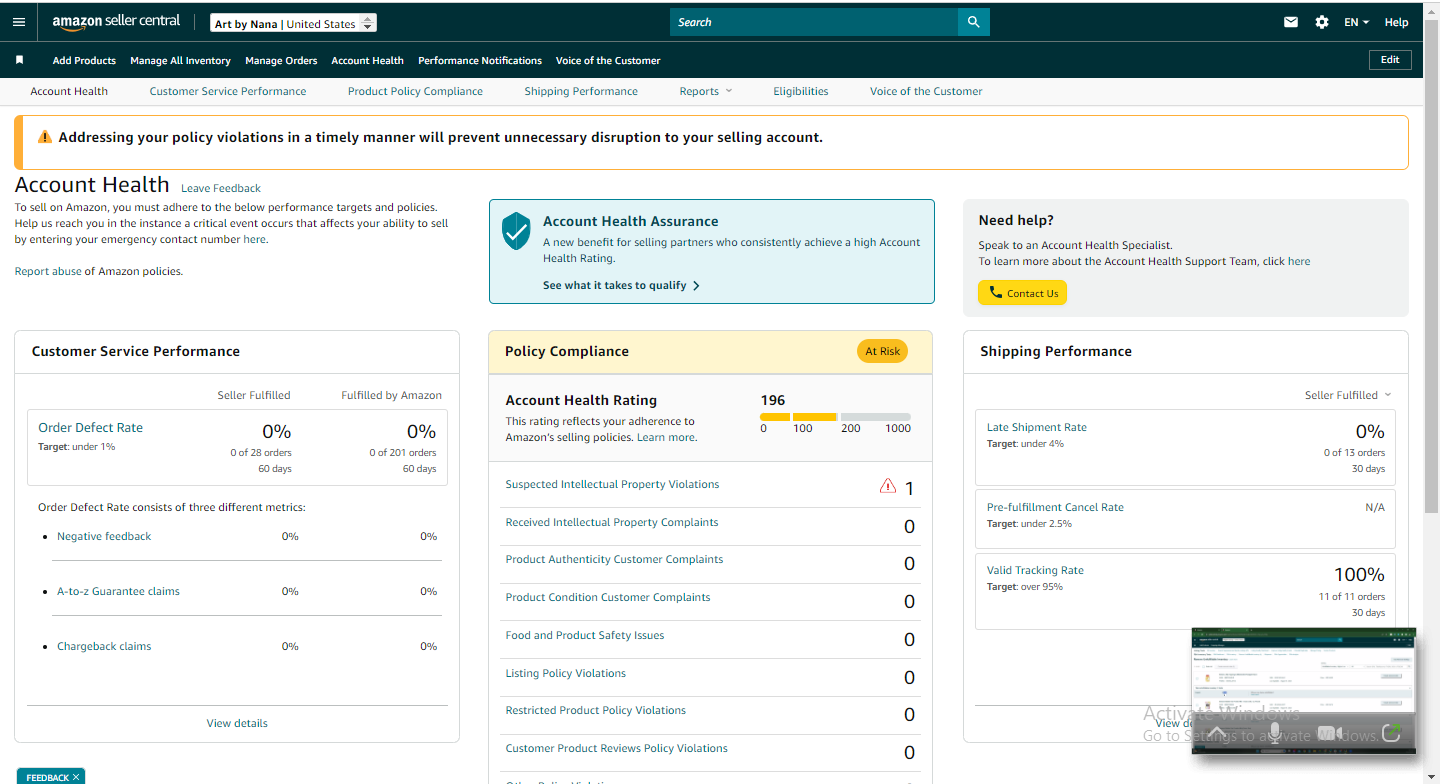Image resolution: width=1440 pixels, height=784 pixels.
Task: Click the Amazon Seller Central logo
Action: click(x=116, y=22)
